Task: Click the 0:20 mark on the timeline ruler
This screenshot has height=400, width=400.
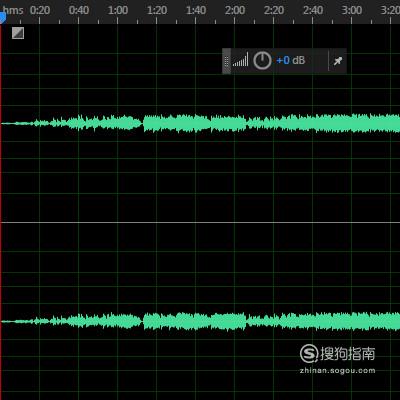Action: point(40,10)
